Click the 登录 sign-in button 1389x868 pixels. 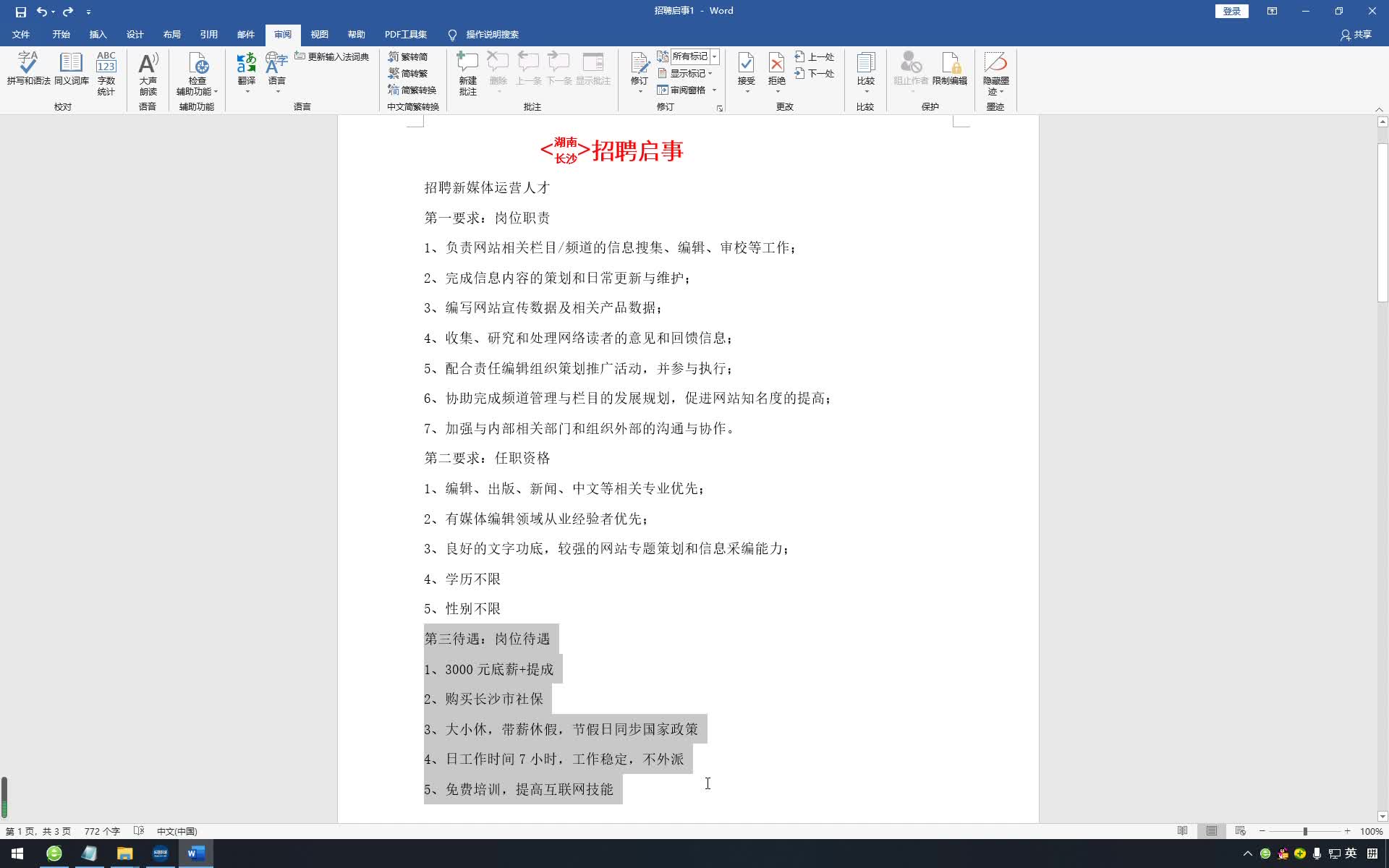pyautogui.click(x=1231, y=11)
